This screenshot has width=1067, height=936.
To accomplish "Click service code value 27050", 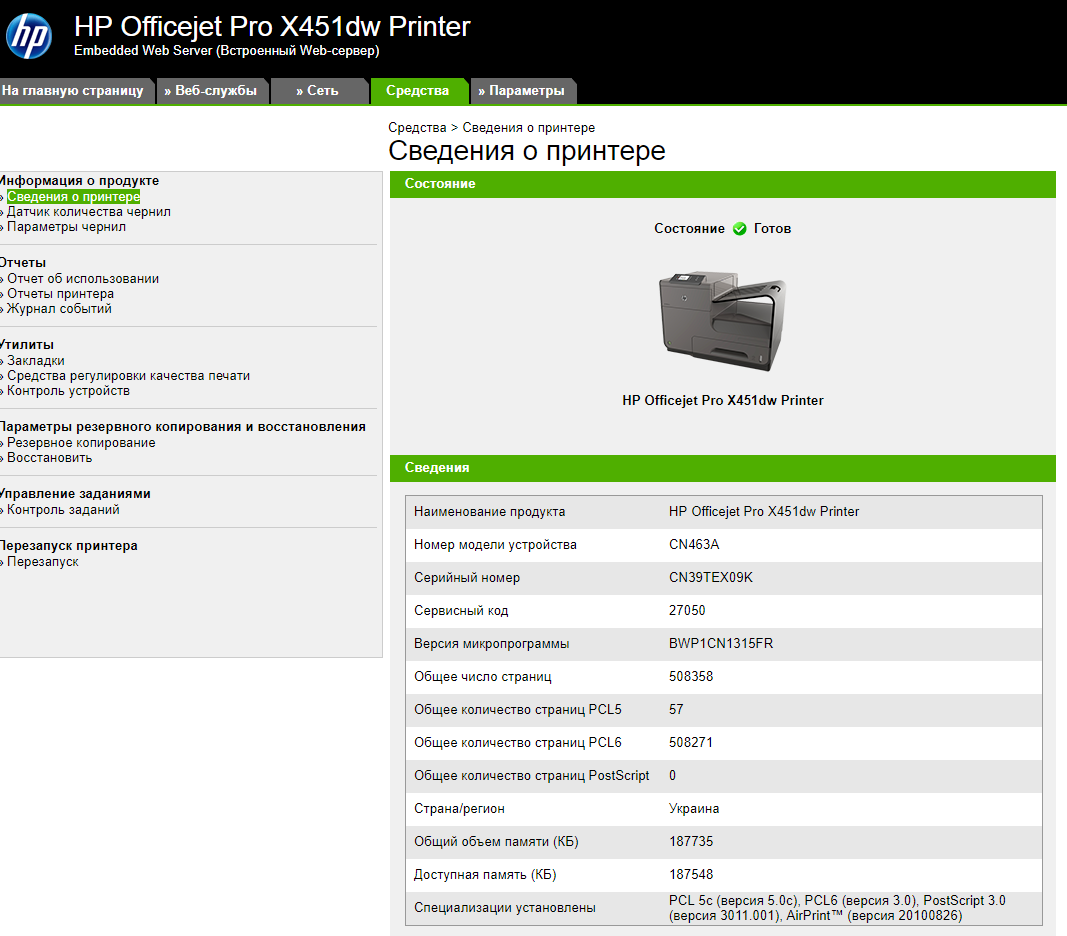I will (x=687, y=611).
